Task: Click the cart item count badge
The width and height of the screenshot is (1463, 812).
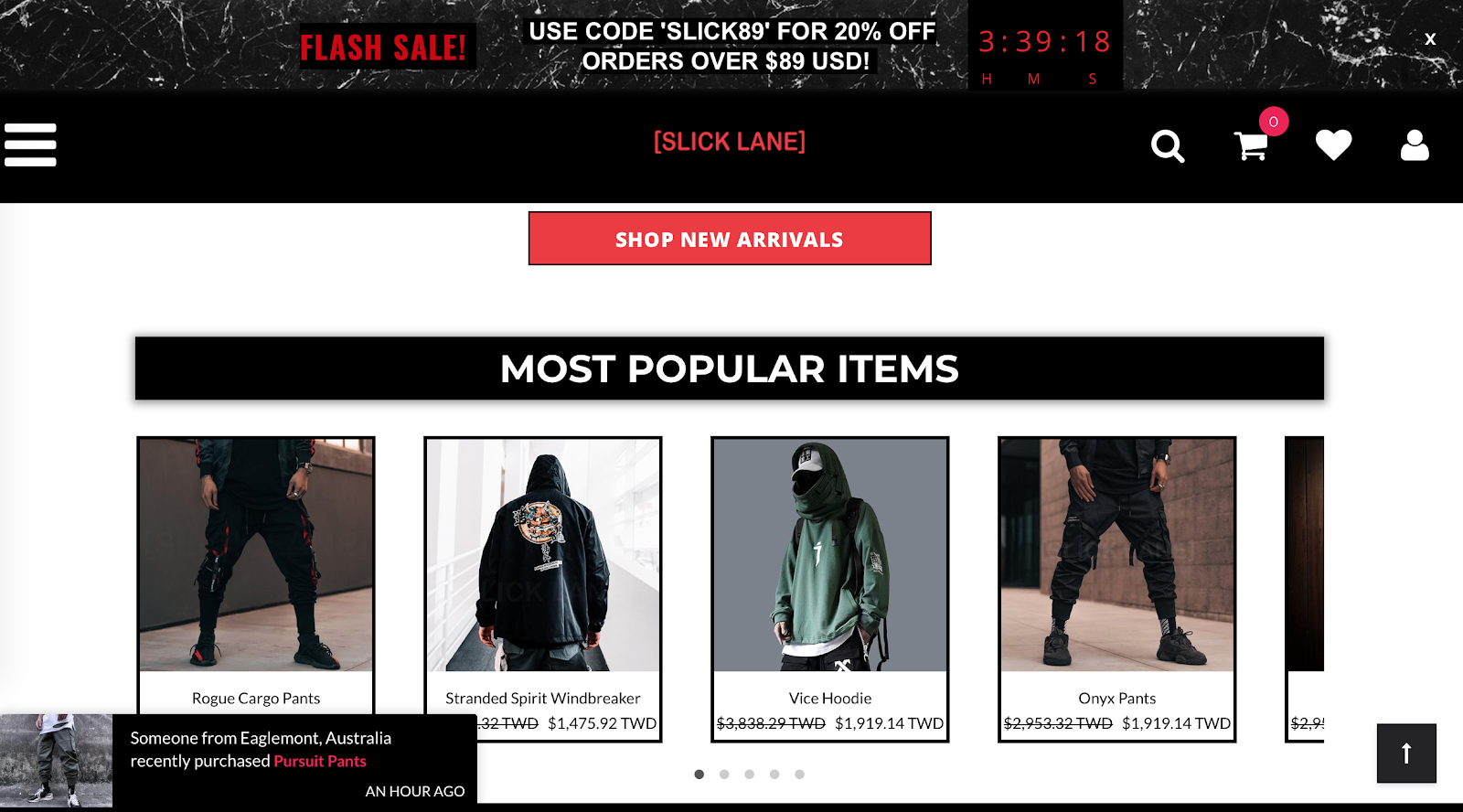Action: click(x=1274, y=122)
